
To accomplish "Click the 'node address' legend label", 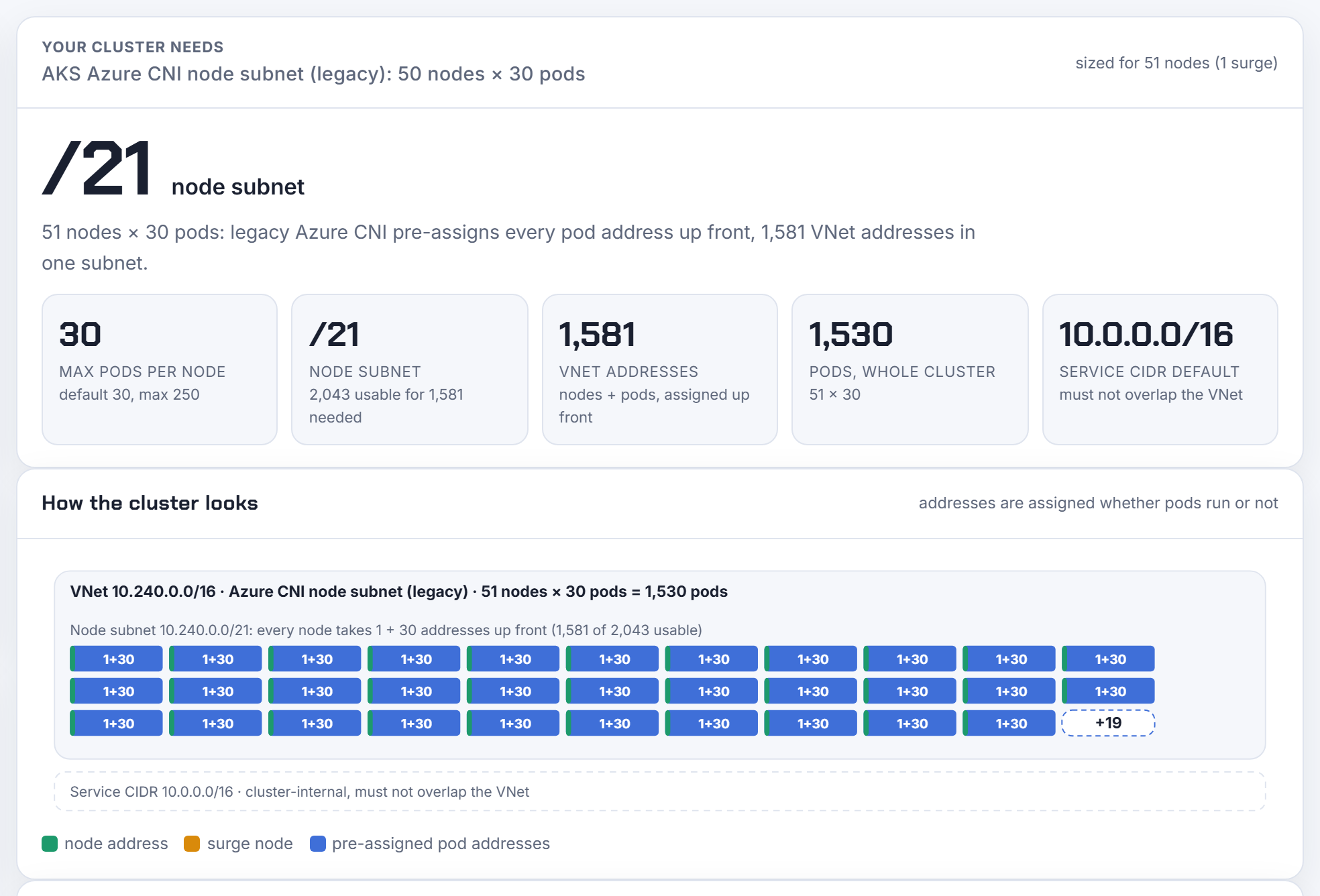I will tap(116, 844).
